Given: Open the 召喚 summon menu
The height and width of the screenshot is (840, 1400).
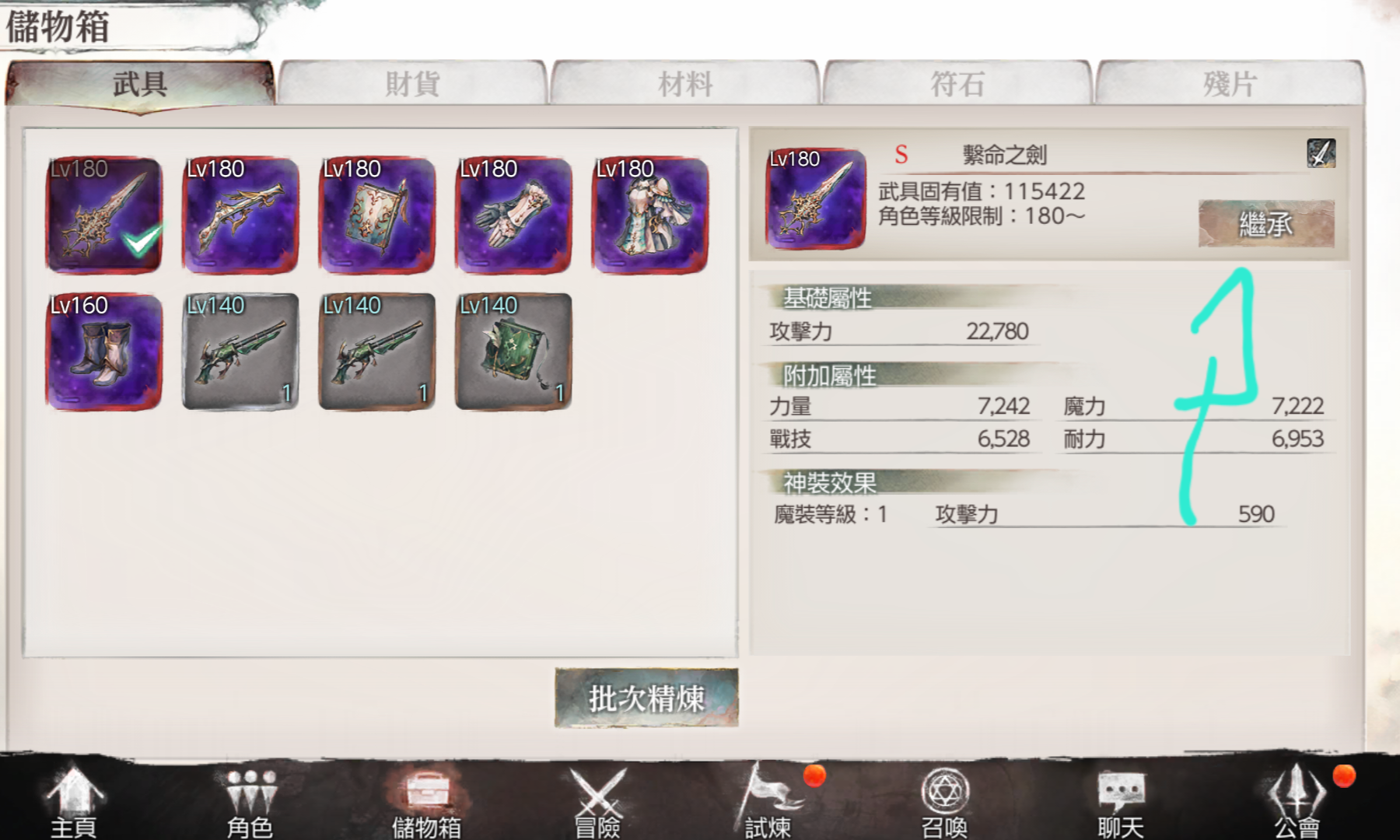Looking at the screenshot, I should tap(944, 801).
